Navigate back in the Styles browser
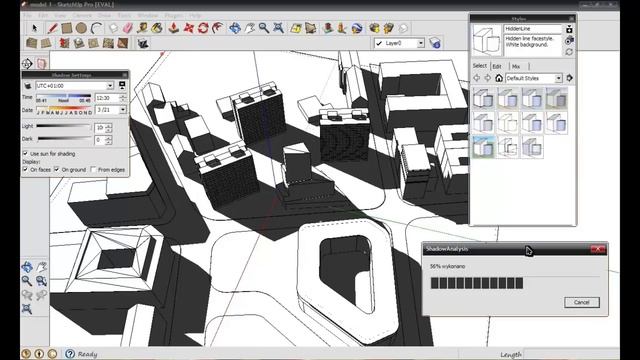 click(x=476, y=78)
